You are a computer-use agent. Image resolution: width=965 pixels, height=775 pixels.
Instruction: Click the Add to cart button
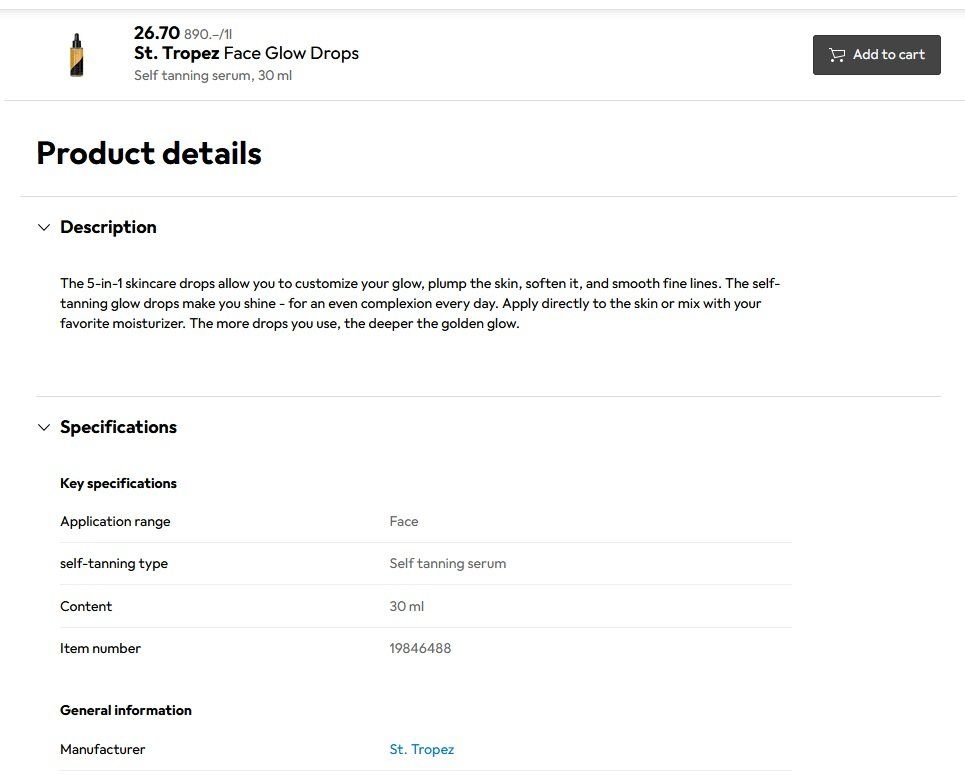point(876,55)
